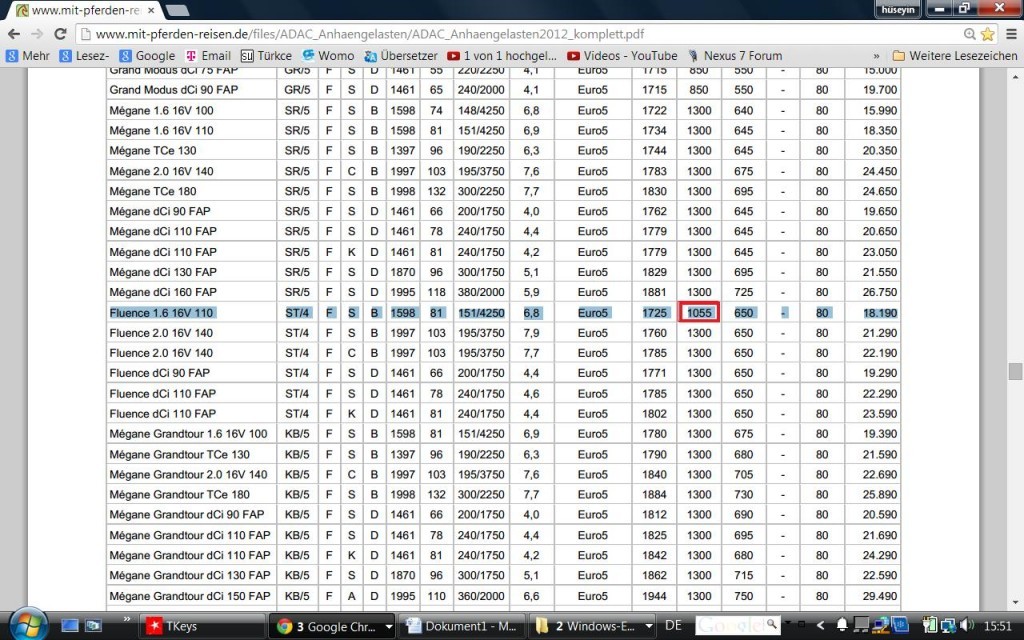Switch to the mit-pferden-reisen browser tab

point(80,10)
